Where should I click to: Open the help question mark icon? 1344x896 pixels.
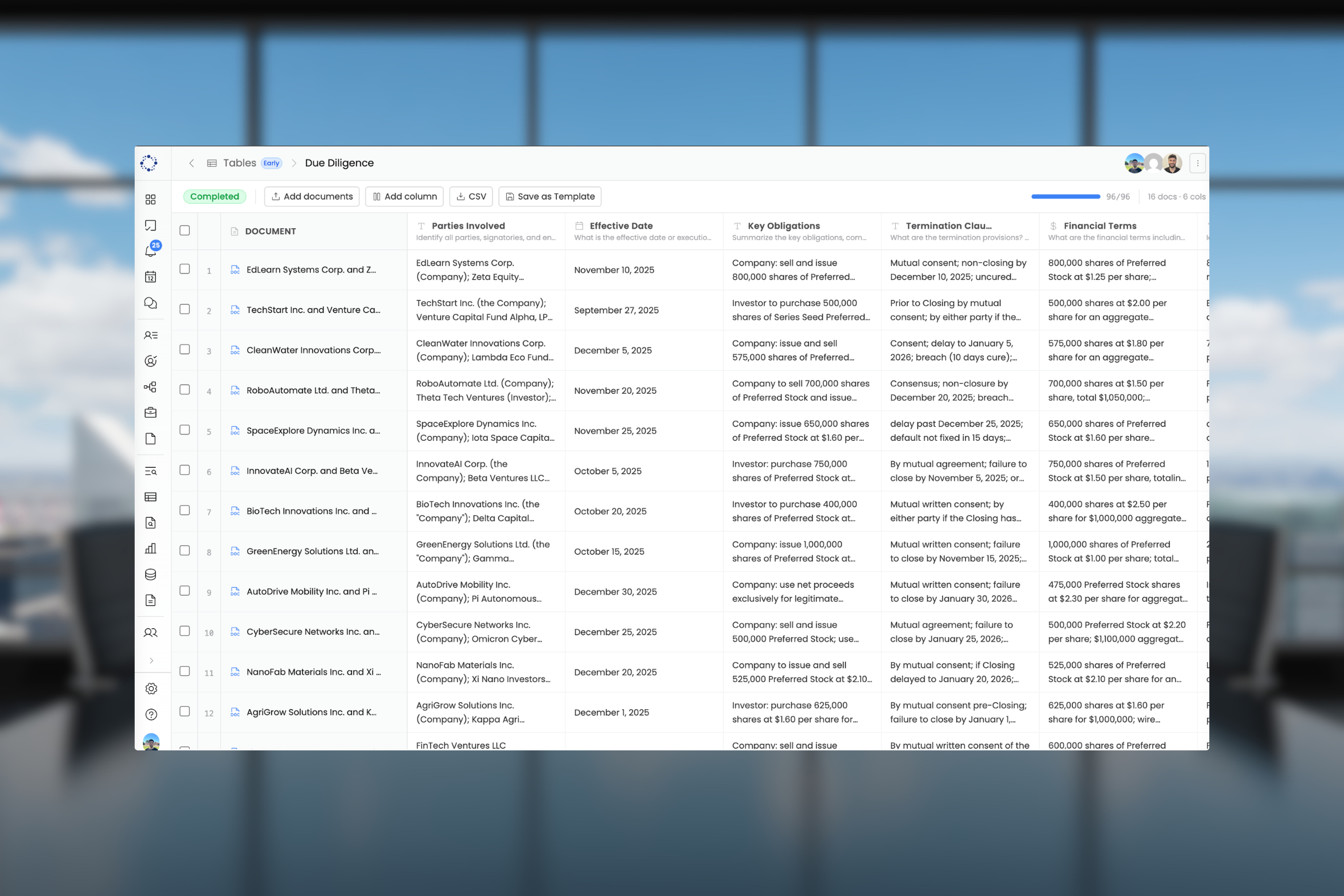tap(151, 714)
